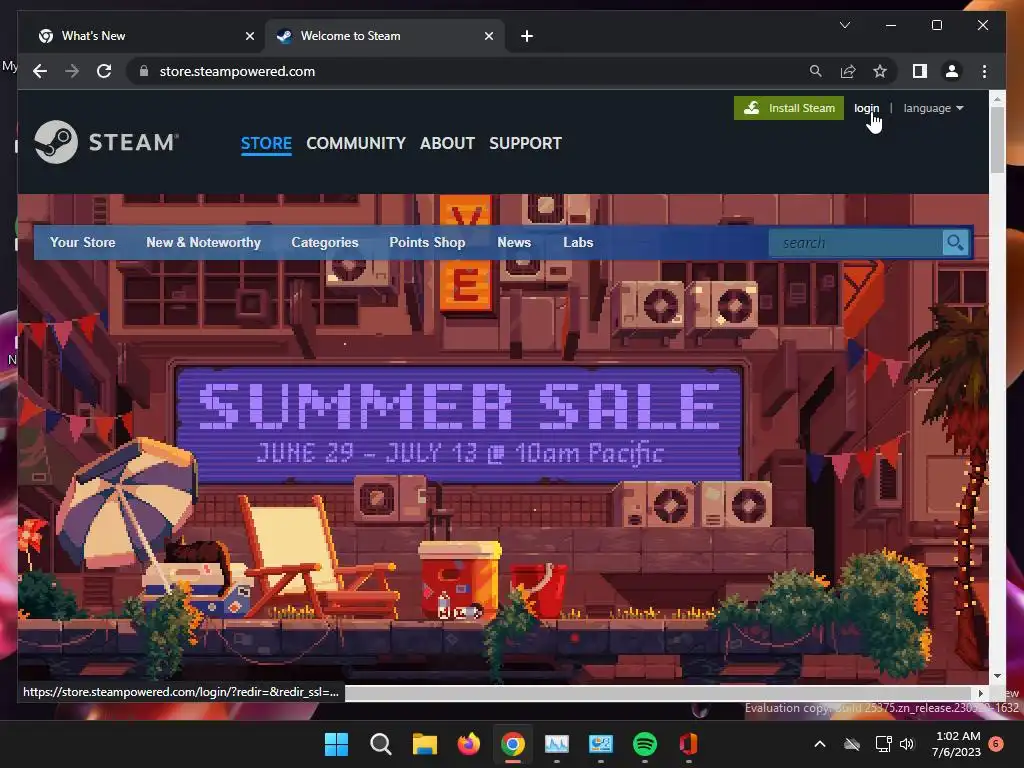Open the ABOUT page

tap(447, 143)
